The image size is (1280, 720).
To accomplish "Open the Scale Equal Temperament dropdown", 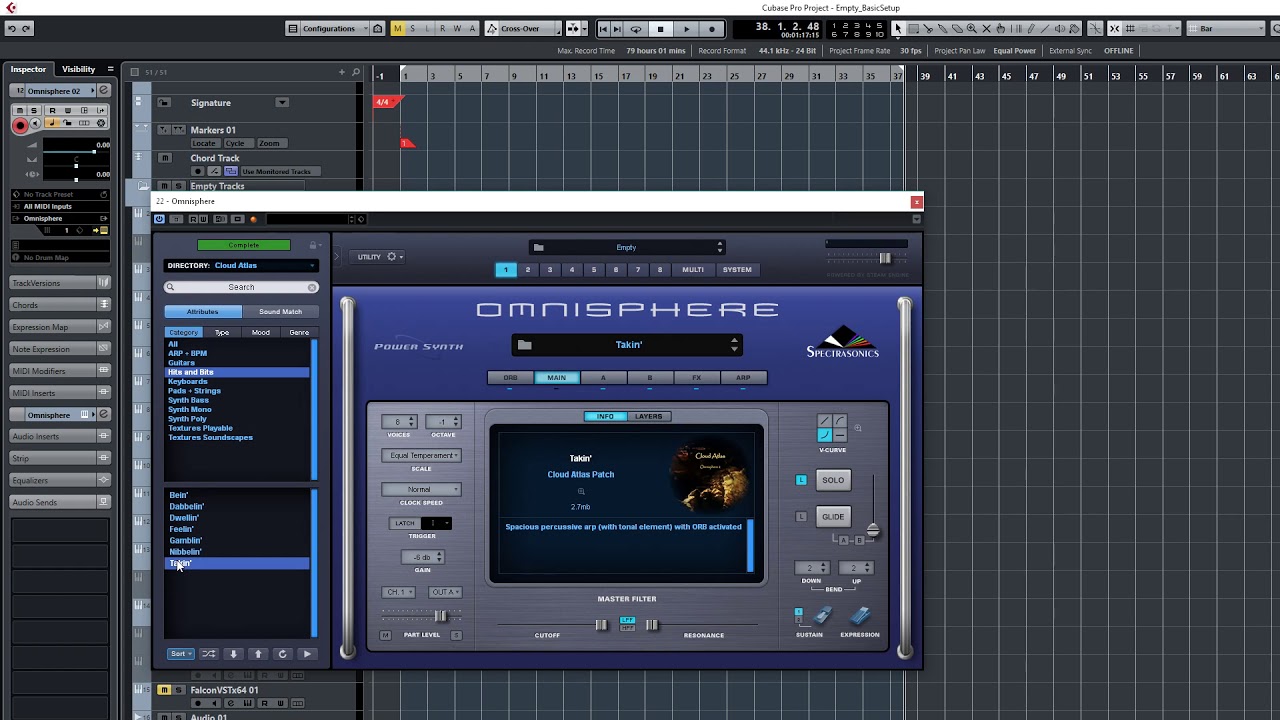I will (x=421, y=455).
